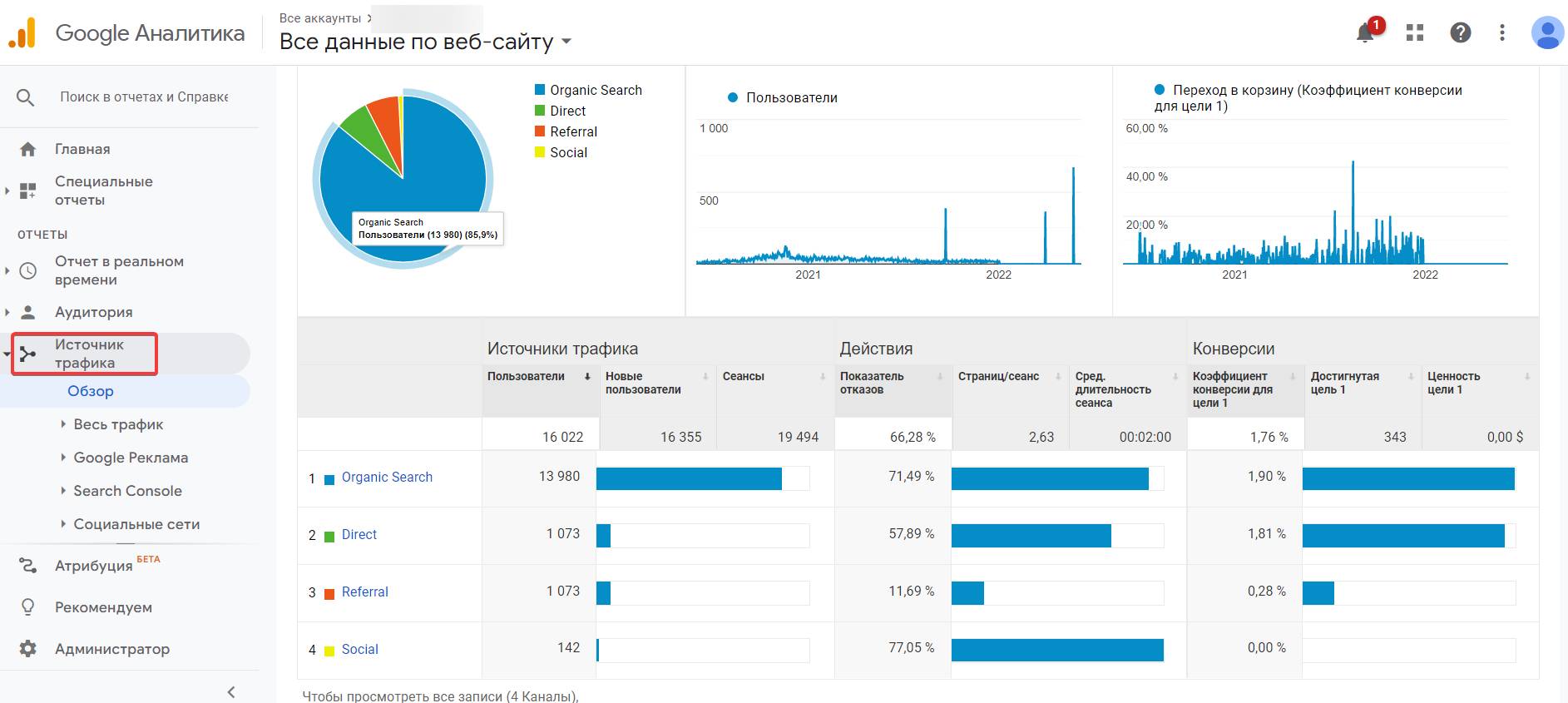1568x703 pixels.
Task: Open Главная via the home icon
Action: pos(27,149)
